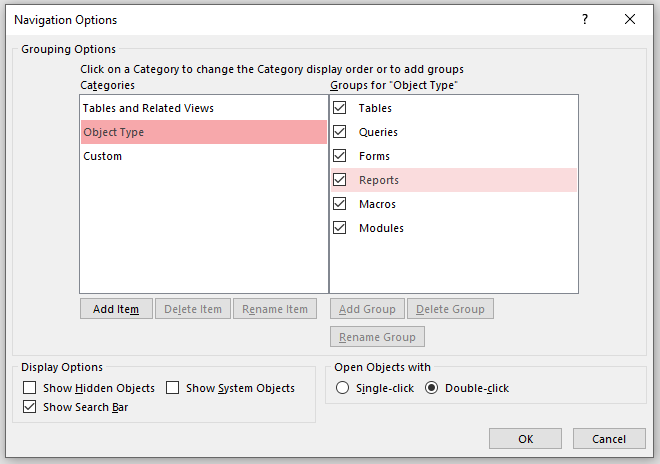This screenshot has width=660, height=464.
Task: Uncheck the Modules group checkbox
Action: 340,228
